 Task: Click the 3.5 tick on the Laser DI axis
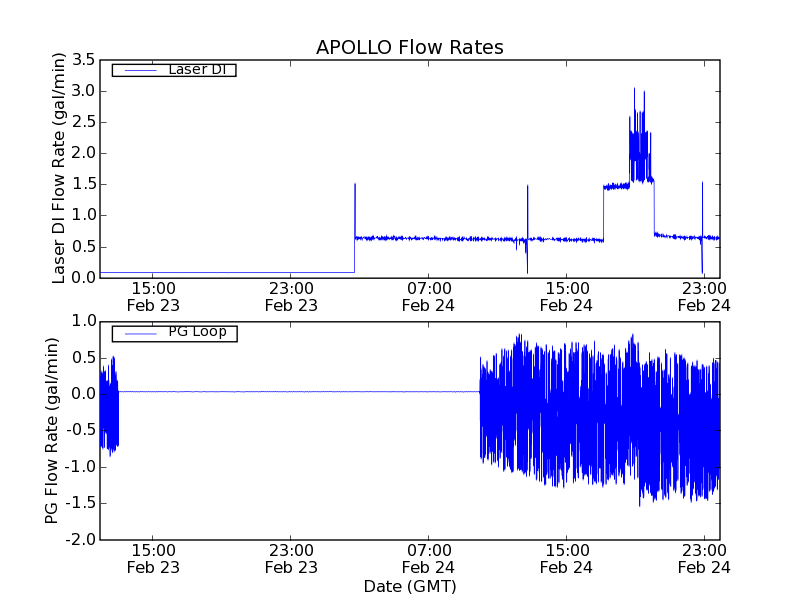(84, 60)
